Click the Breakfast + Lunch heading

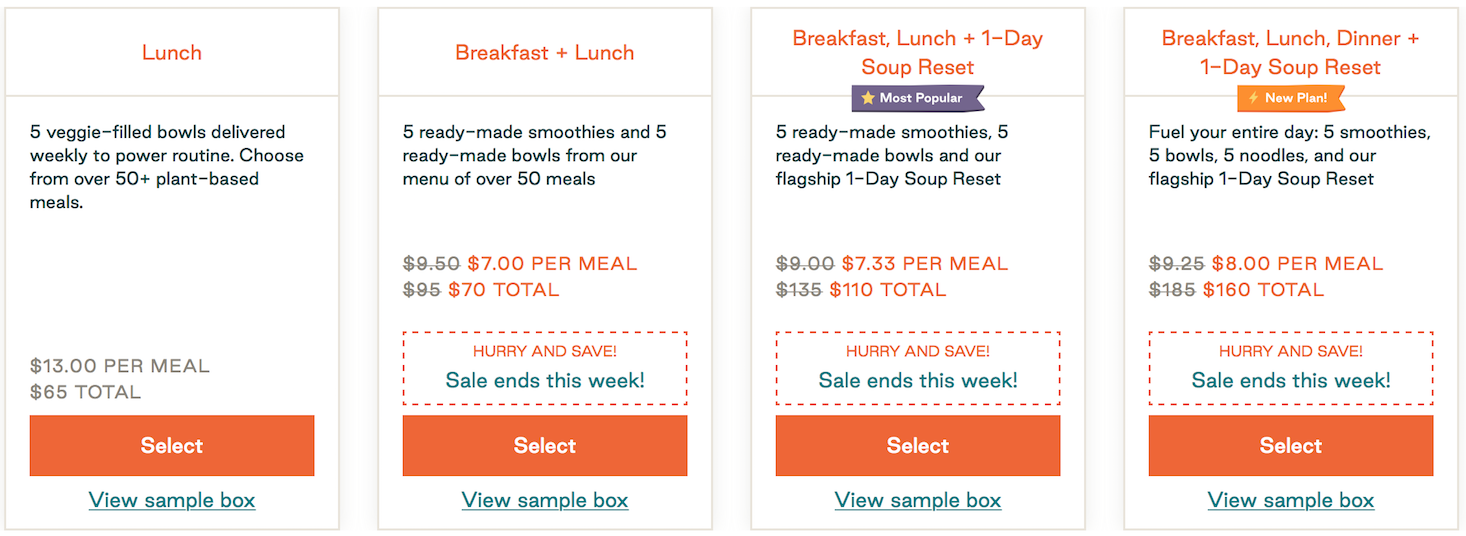[545, 53]
